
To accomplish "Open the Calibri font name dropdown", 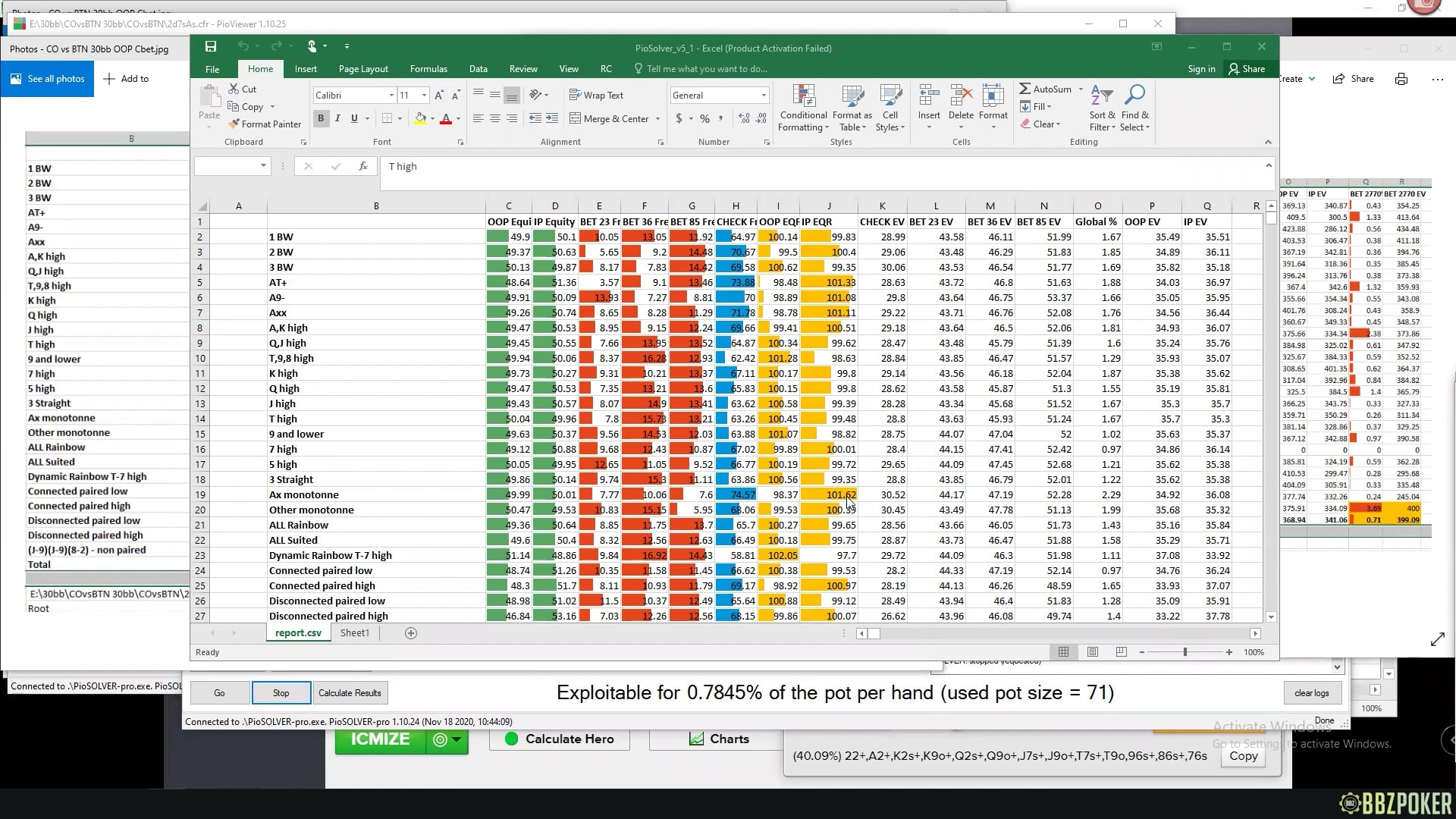I will tap(391, 96).
